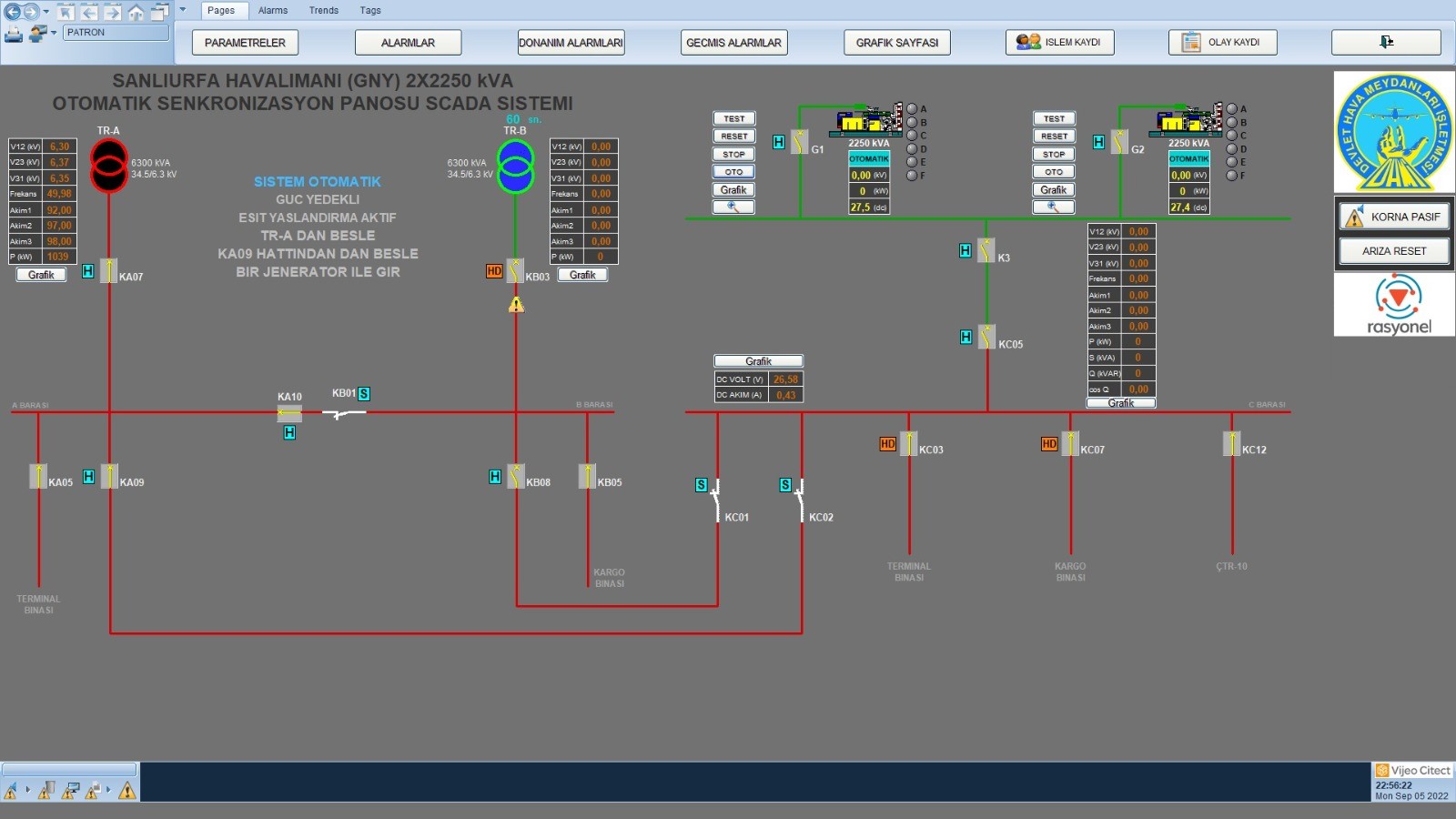Click the home page icon in toolbar
The height and width of the screenshot is (819, 1456).
136,12
